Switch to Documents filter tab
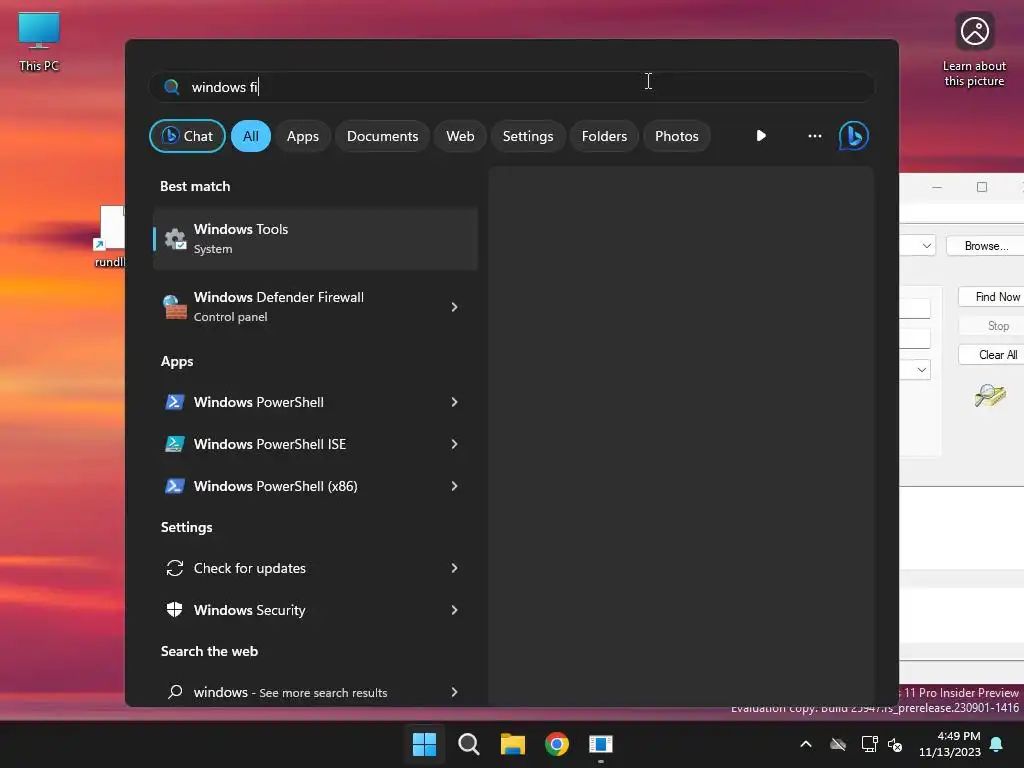 (x=382, y=136)
